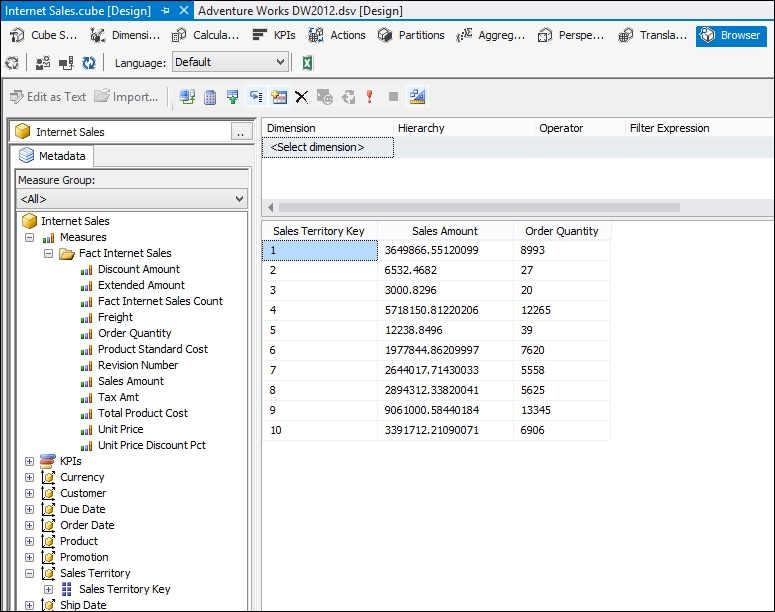Switch to the Browser tab
The width and height of the screenshot is (775, 612).
731,36
